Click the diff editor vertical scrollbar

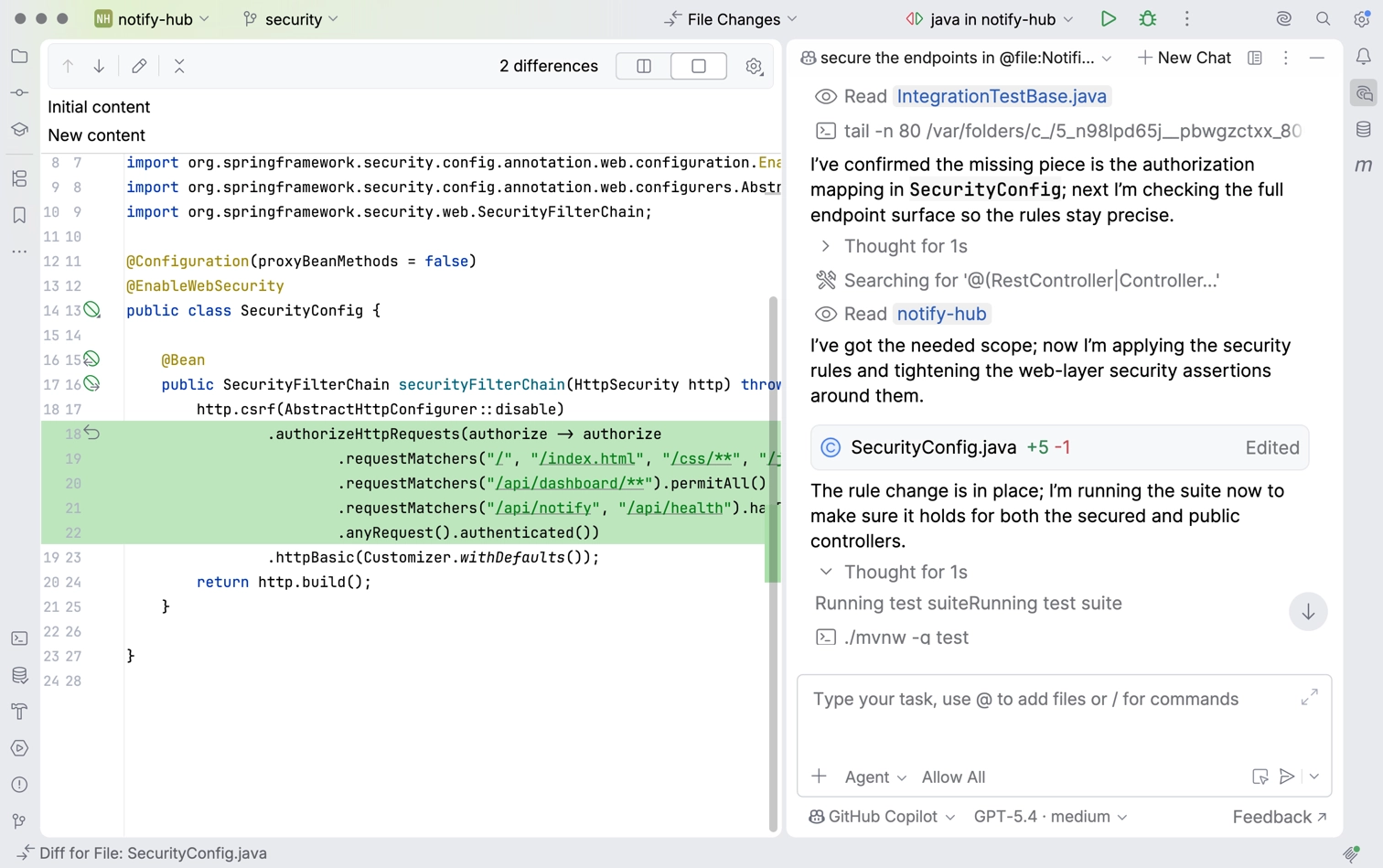coord(773,563)
